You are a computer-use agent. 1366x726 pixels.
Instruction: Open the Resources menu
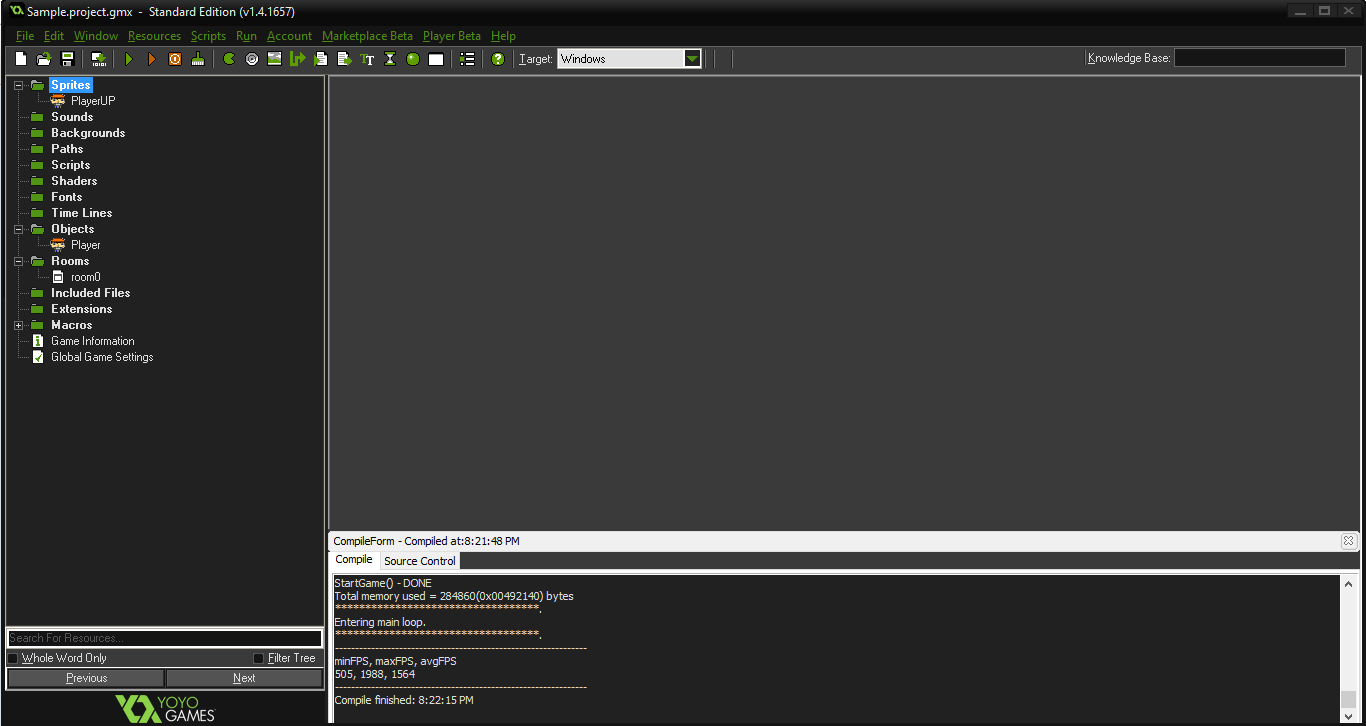pos(155,36)
